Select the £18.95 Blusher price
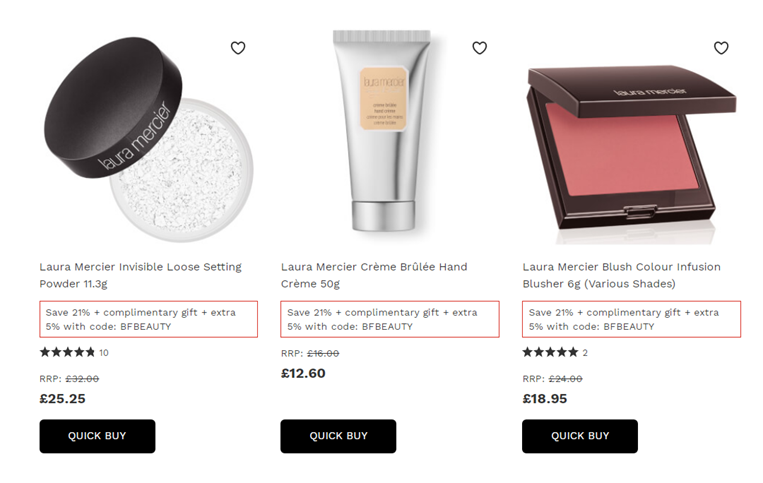 point(545,399)
